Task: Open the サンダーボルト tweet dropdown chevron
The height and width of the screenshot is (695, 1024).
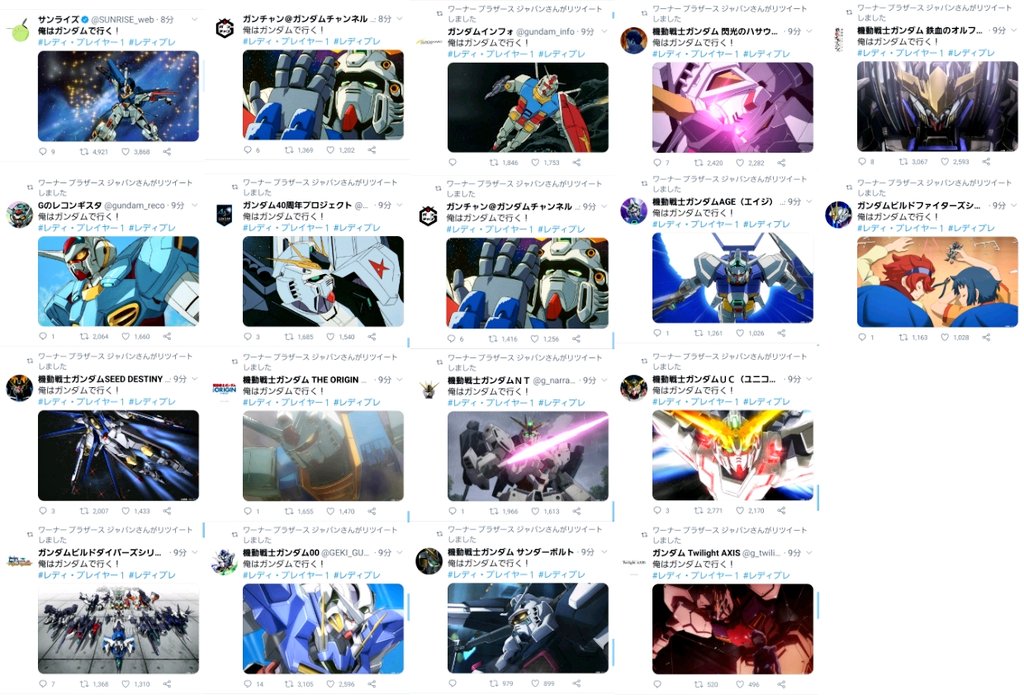Action: pos(604,552)
